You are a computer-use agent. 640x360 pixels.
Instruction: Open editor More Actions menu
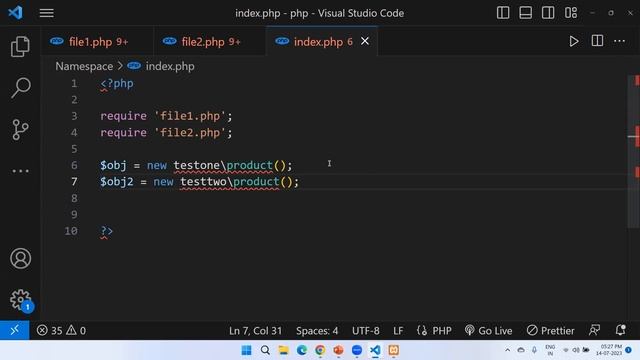pos(619,41)
